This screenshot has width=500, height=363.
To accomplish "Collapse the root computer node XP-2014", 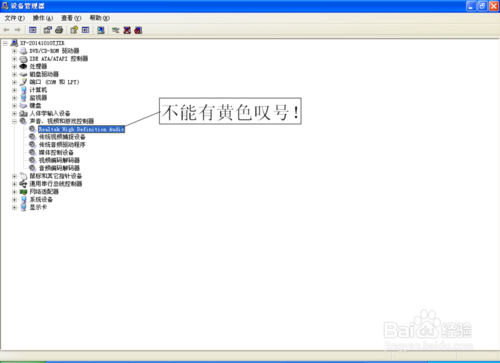I will click(5, 43).
